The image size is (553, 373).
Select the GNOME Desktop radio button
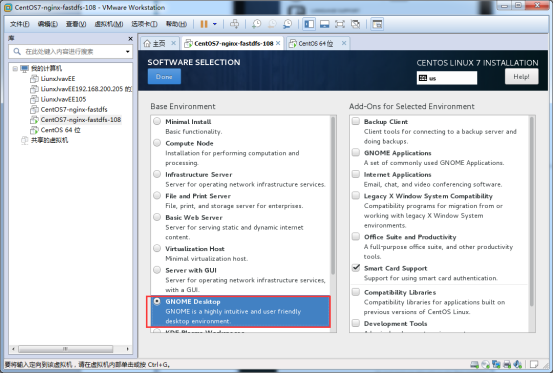pos(157,301)
